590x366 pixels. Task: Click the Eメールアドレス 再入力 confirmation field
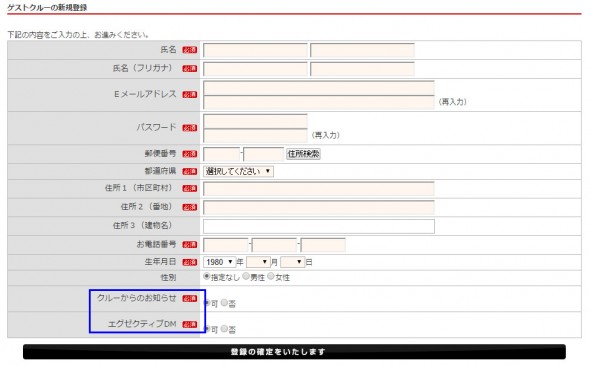click(319, 102)
